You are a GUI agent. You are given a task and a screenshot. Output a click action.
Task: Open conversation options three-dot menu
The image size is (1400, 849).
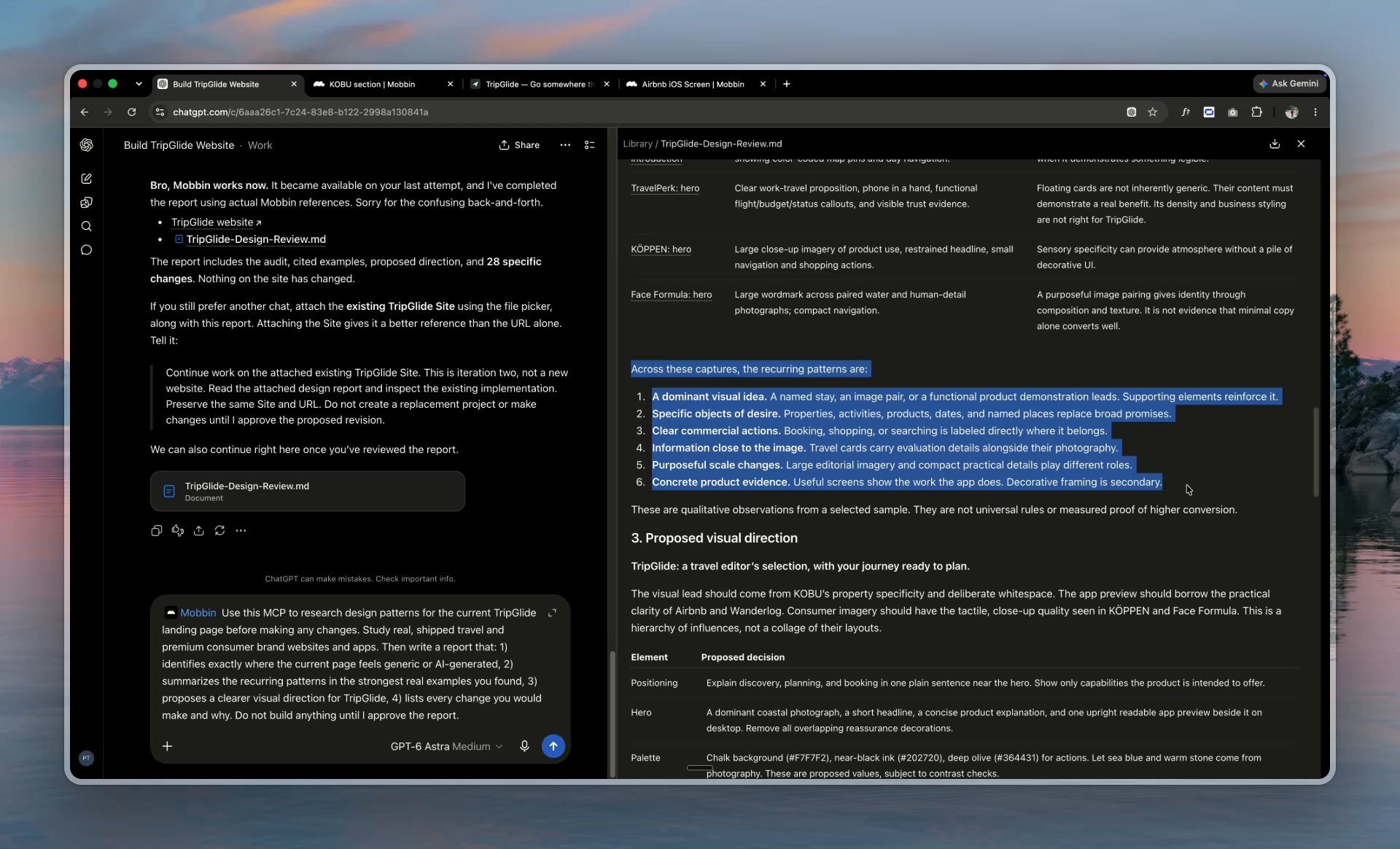click(565, 145)
